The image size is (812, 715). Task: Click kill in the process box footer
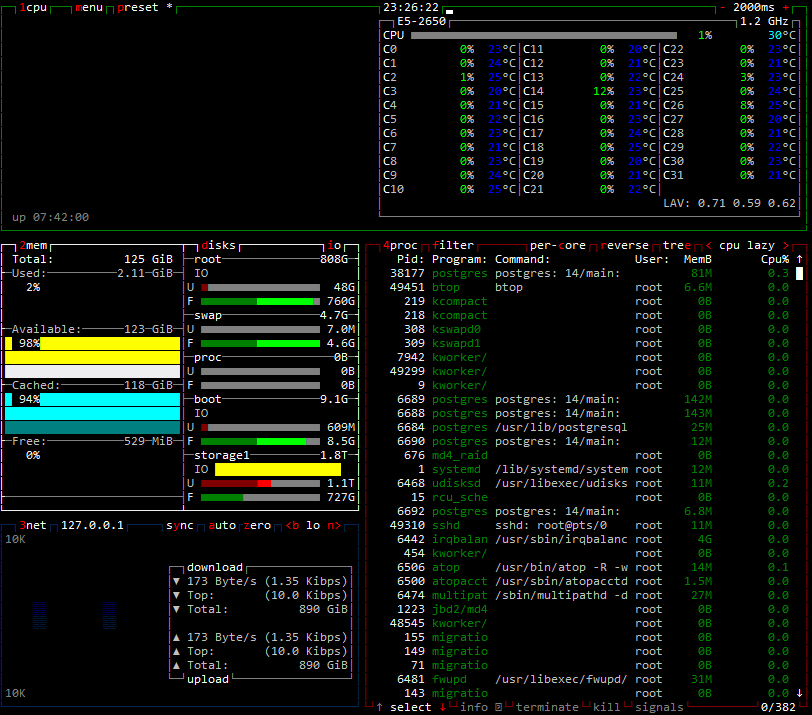coord(606,707)
